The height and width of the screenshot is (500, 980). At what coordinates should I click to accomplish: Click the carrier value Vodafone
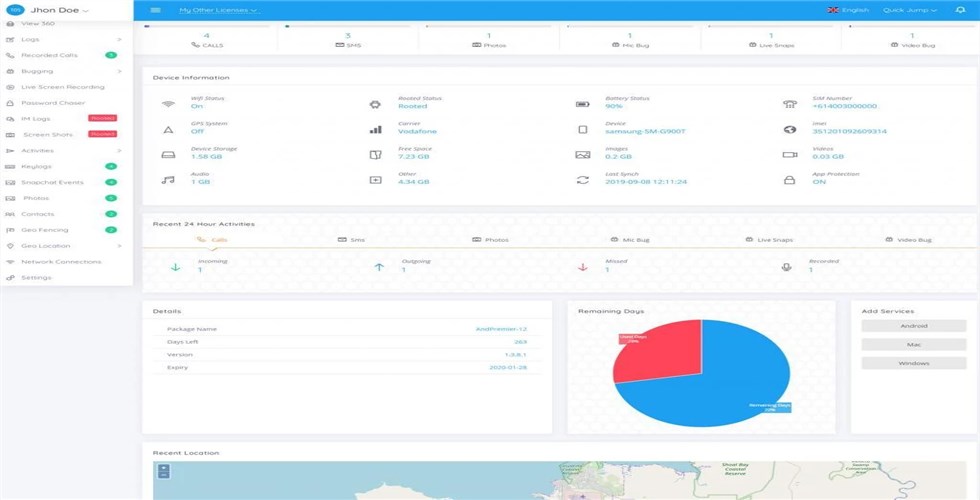tap(418, 131)
